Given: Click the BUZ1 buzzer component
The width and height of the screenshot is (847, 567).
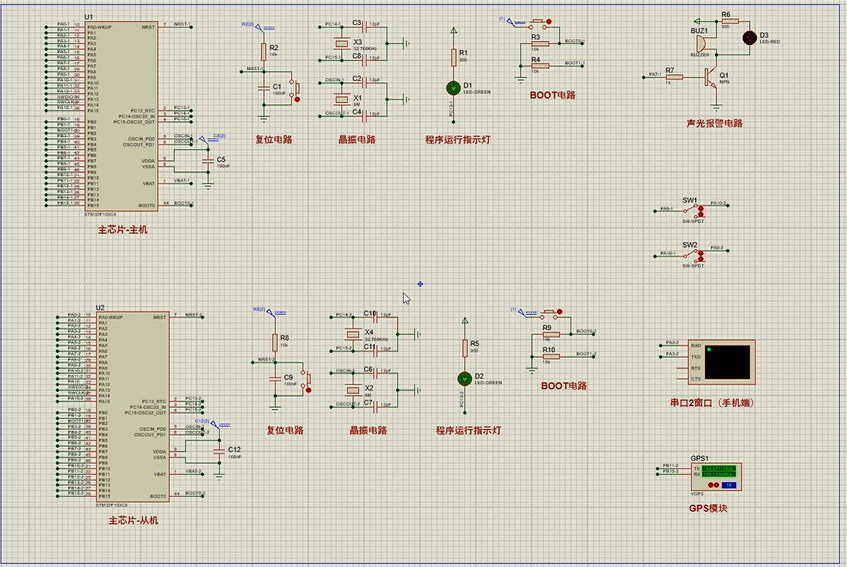Looking at the screenshot, I should coord(700,45).
